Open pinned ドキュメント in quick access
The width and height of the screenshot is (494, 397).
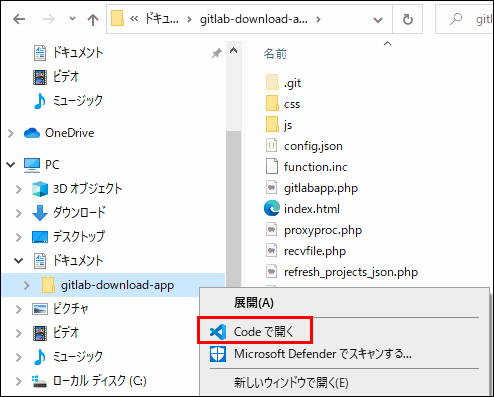pos(78,53)
